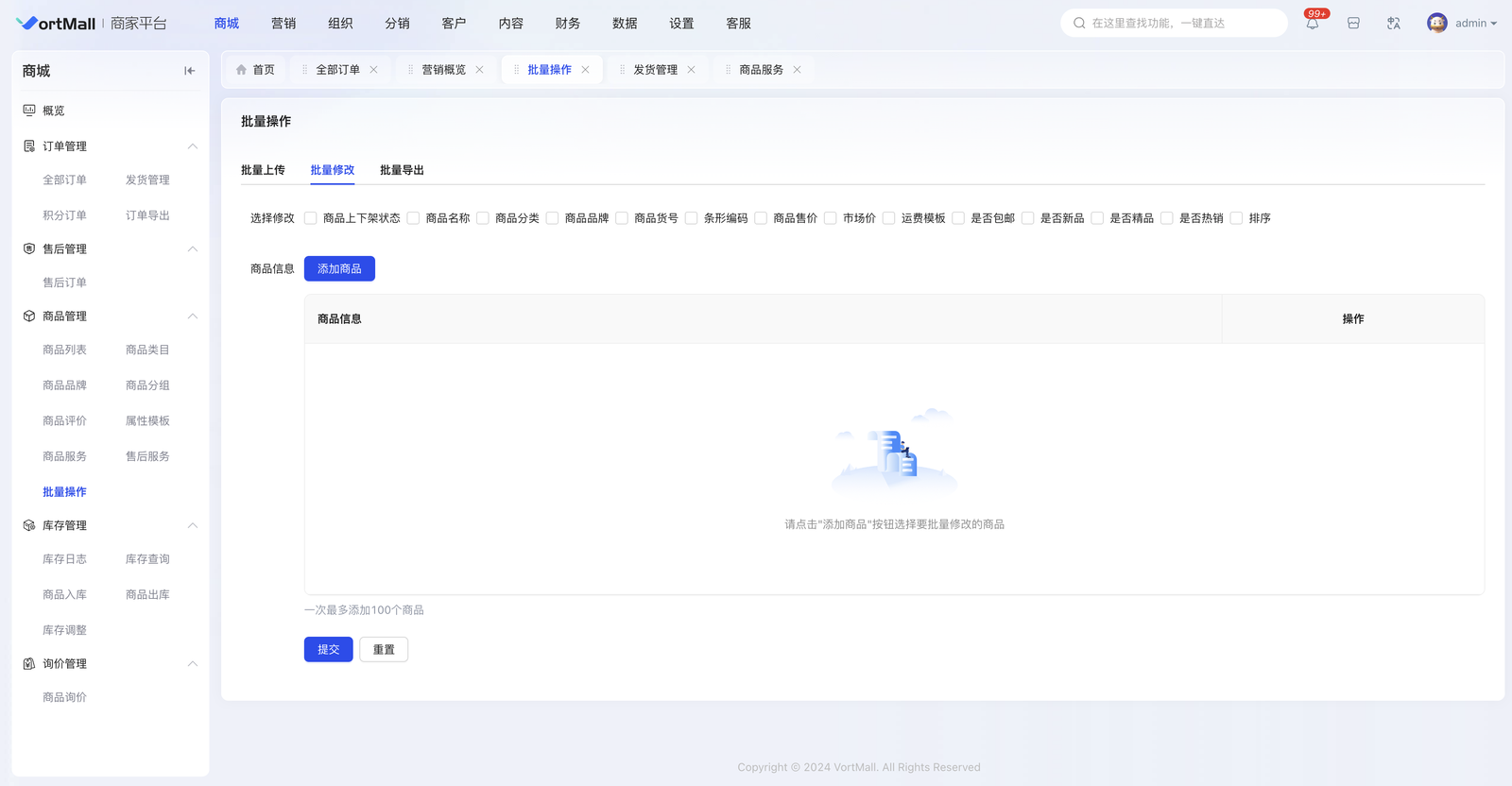The height and width of the screenshot is (786, 1512).
Task: Click the language translation icon
Action: (x=1393, y=24)
